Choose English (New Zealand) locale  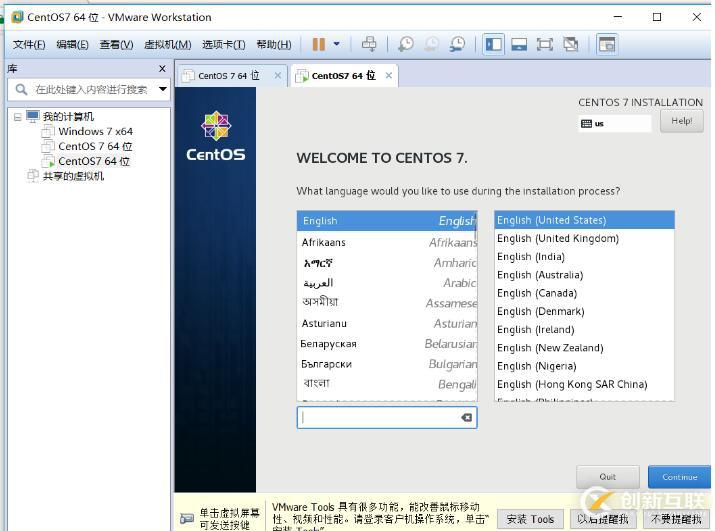[x=584, y=348]
